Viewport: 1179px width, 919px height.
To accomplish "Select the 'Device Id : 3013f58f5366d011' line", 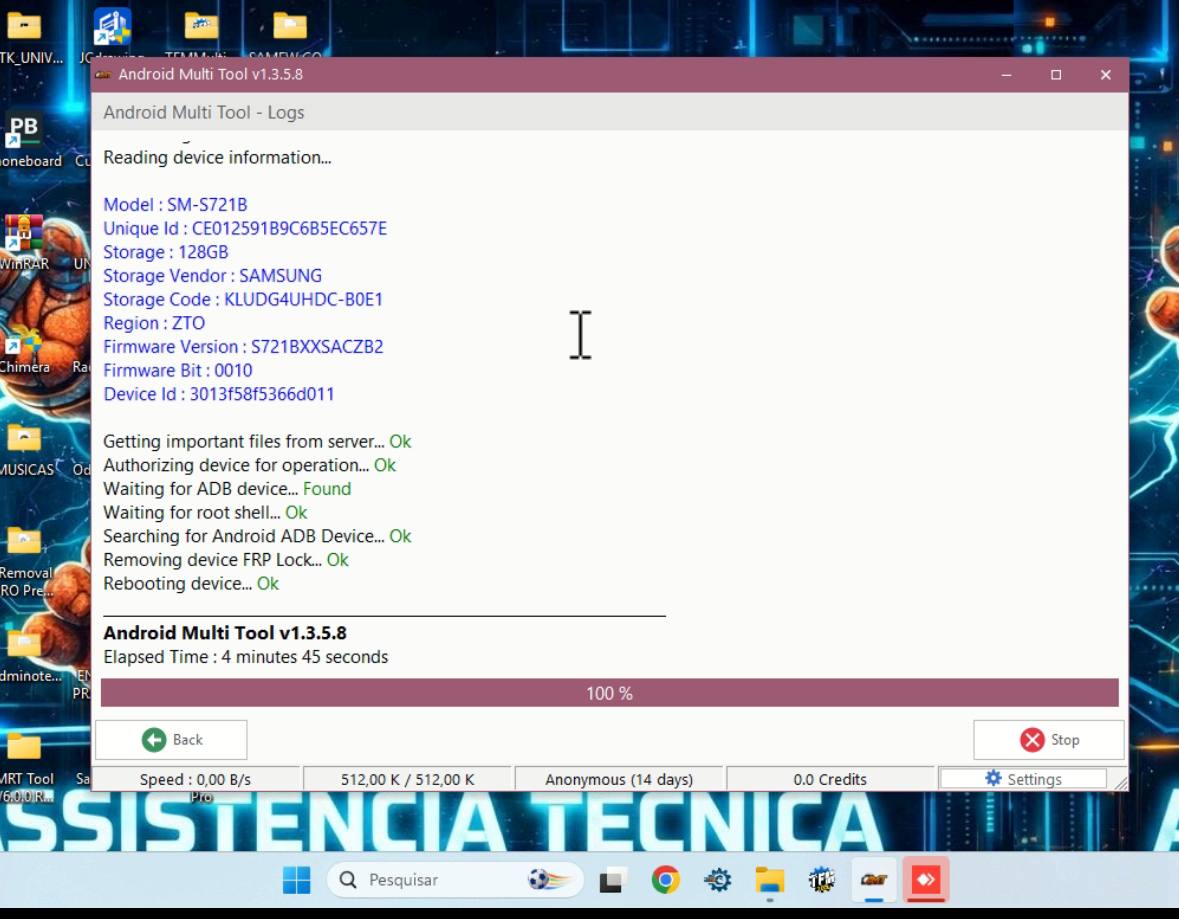I will coord(219,394).
